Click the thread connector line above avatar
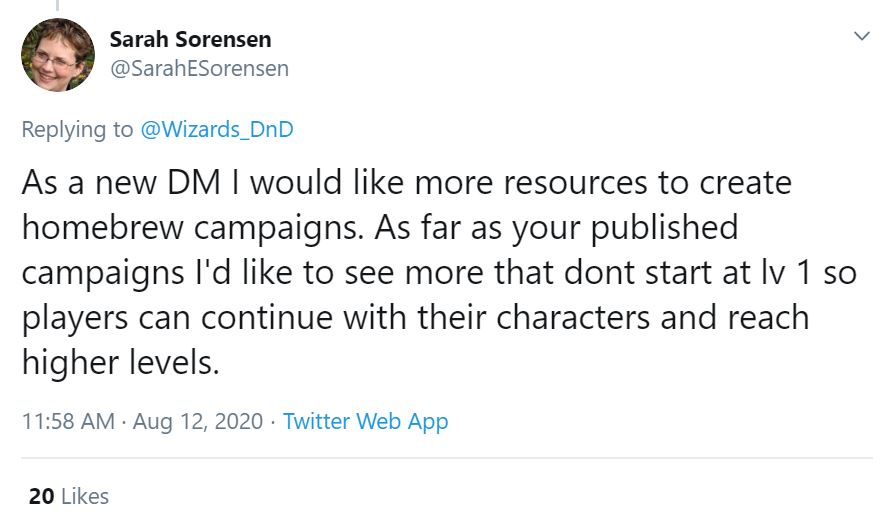Viewport: 891px width, 527px height. (x=57, y=5)
